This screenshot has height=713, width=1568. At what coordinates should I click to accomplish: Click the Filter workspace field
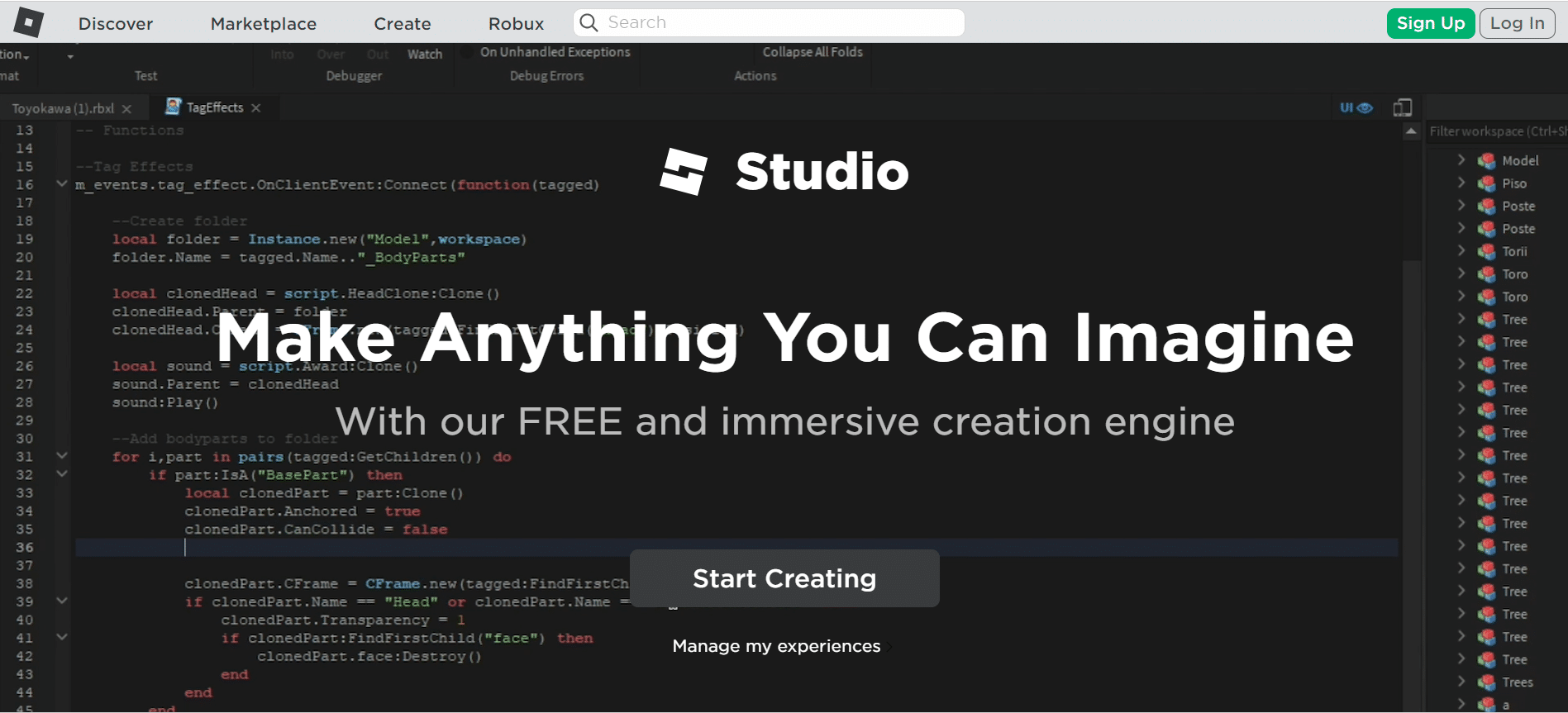point(1498,131)
